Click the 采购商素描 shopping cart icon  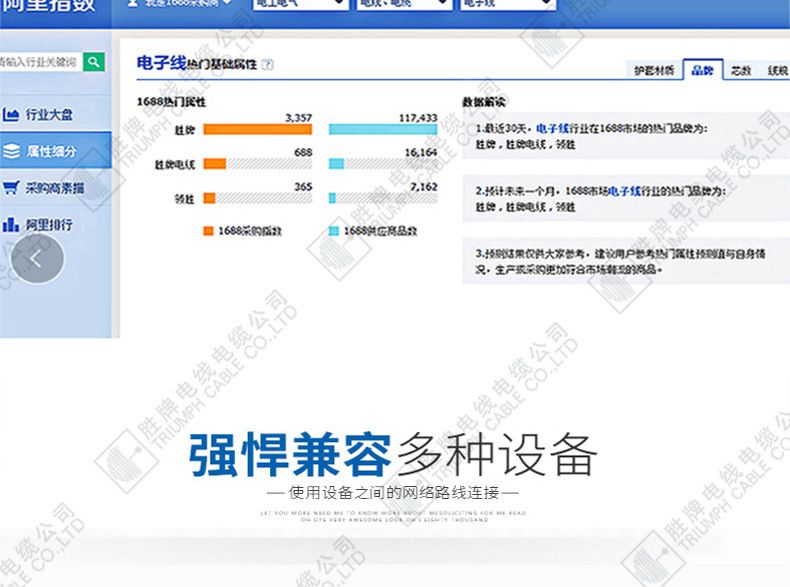tap(11, 187)
